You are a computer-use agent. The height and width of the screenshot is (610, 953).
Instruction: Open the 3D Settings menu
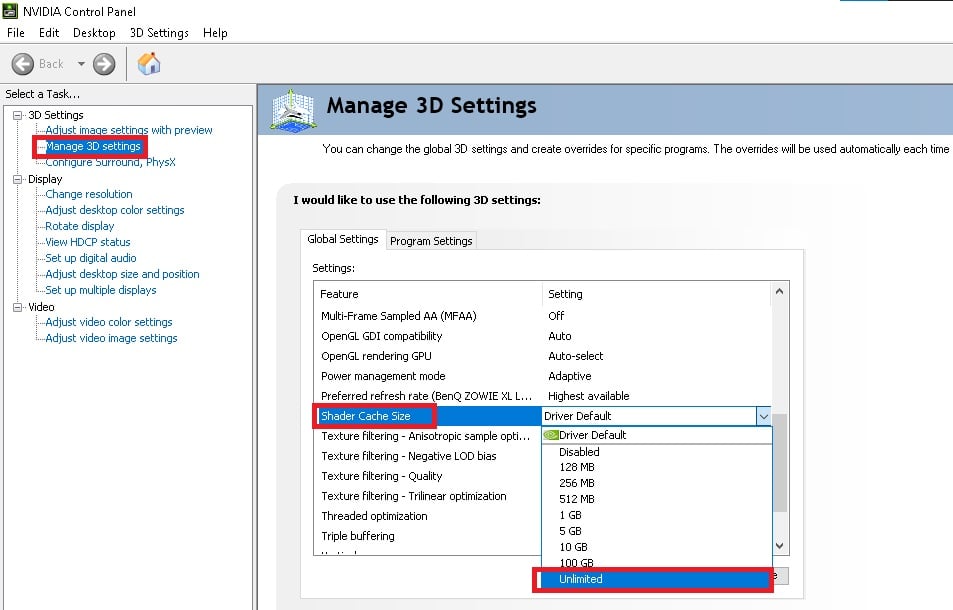click(x=159, y=33)
